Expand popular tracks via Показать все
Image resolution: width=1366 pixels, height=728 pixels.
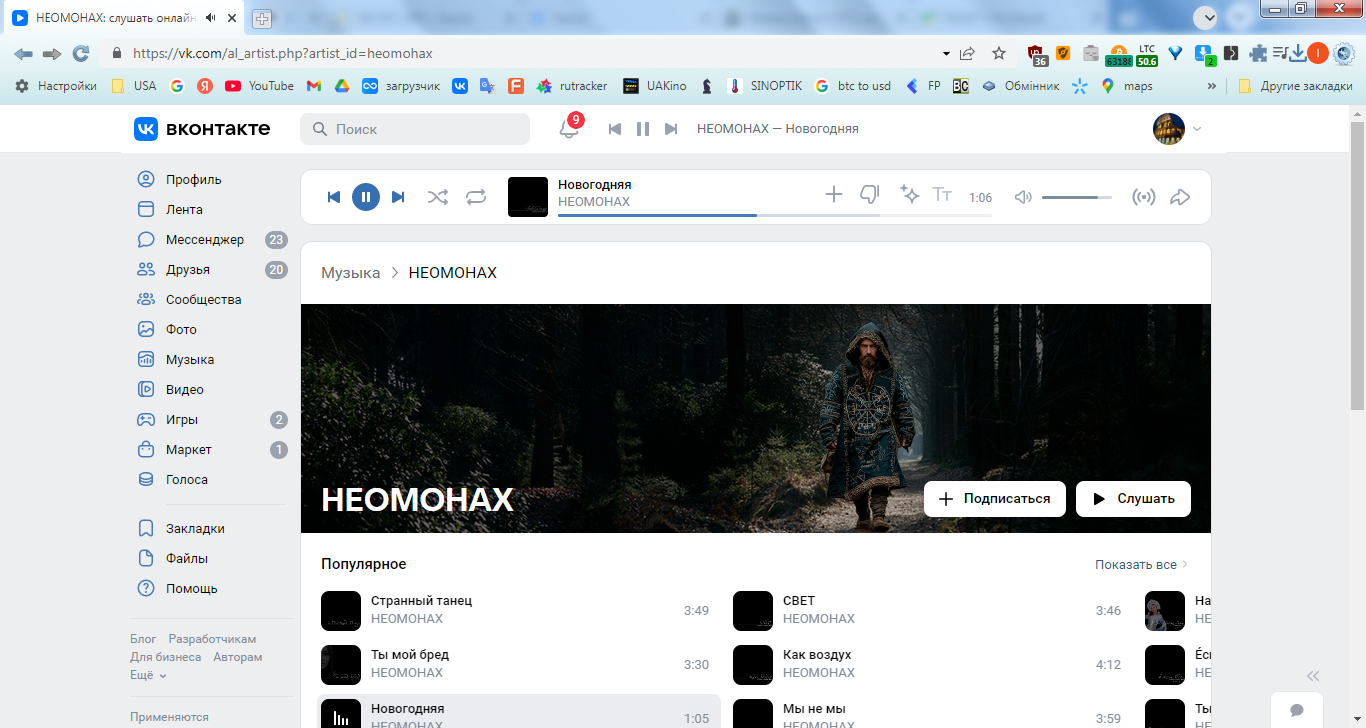tap(1142, 565)
